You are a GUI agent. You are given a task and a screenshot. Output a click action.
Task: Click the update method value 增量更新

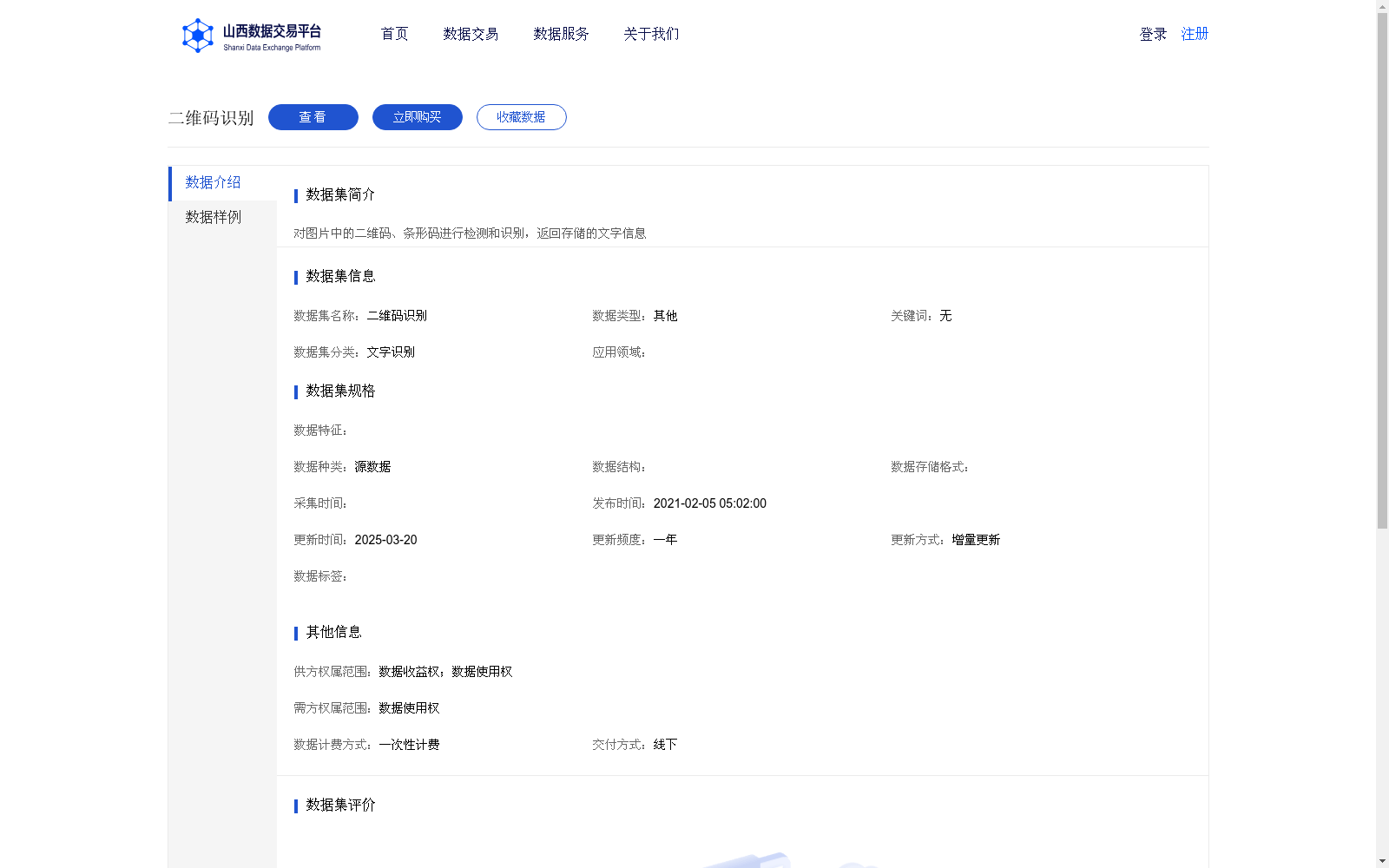(976, 540)
